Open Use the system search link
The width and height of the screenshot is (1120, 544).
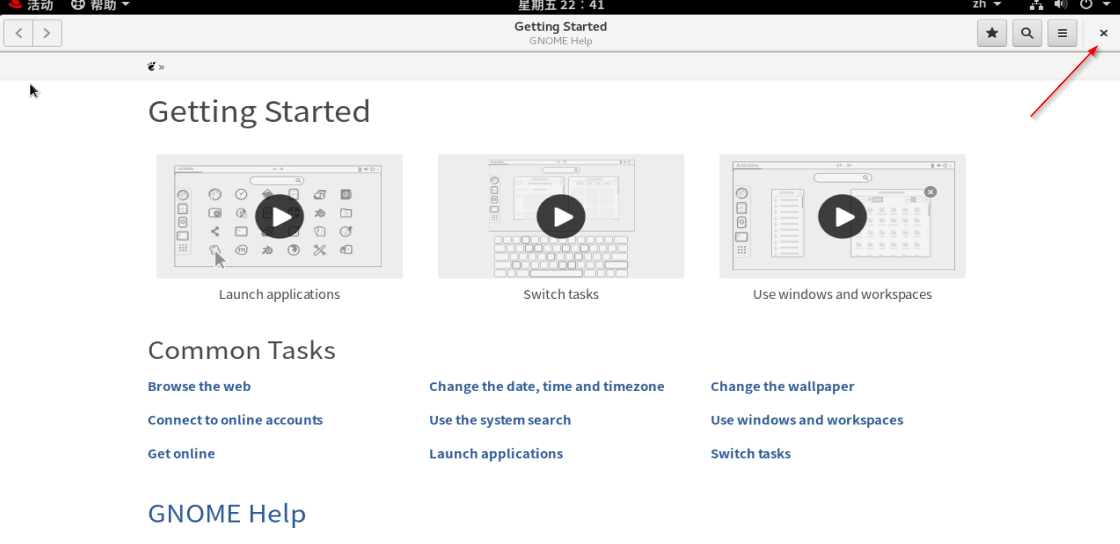[x=500, y=420]
